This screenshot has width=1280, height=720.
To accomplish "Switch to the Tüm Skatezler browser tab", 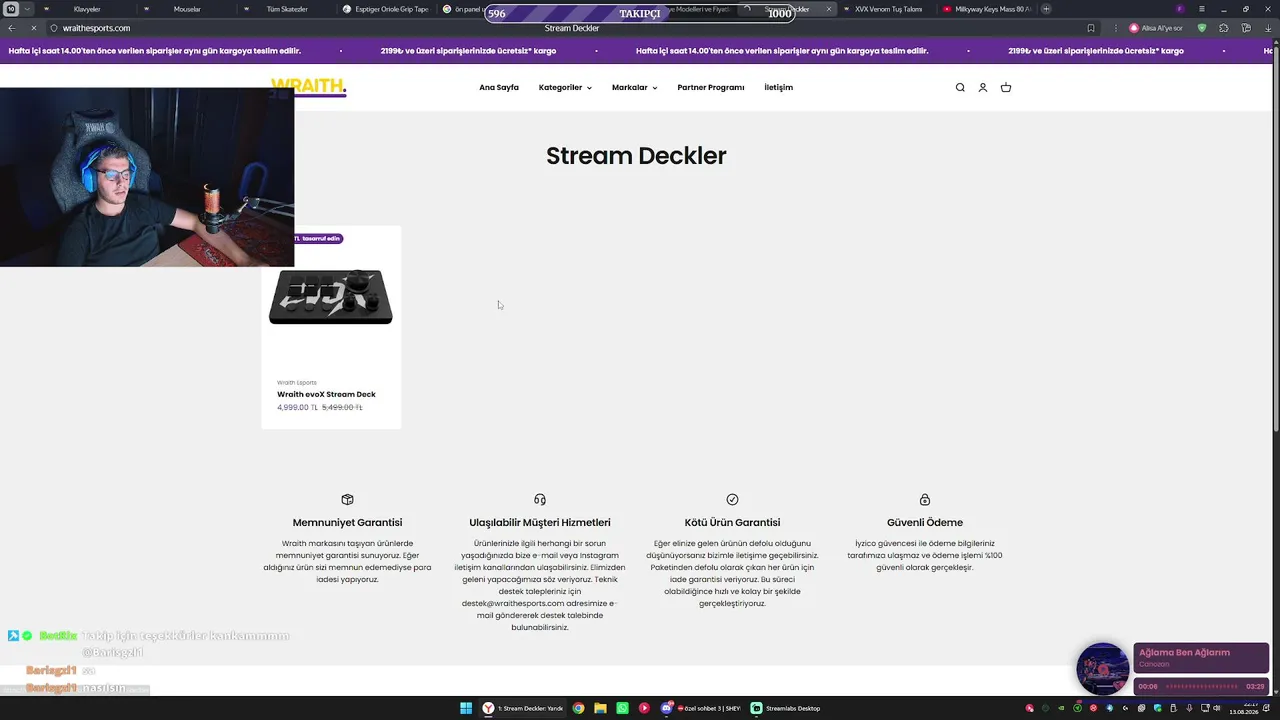I will click(286, 9).
